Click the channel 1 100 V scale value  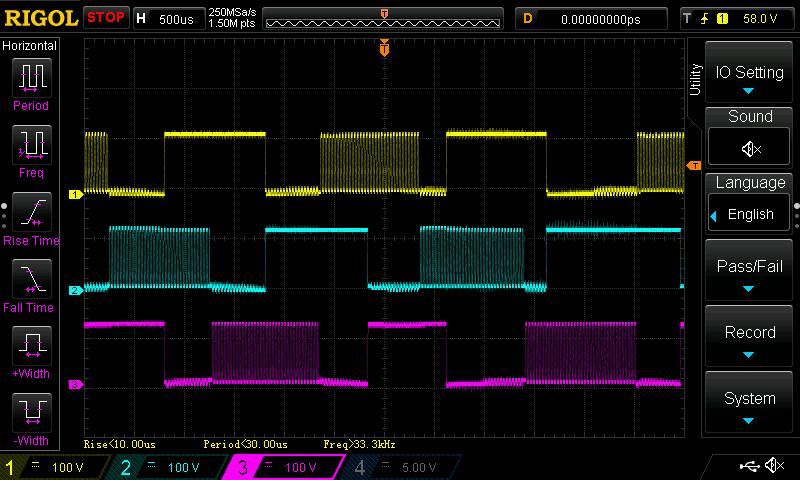tap(67, 467)
